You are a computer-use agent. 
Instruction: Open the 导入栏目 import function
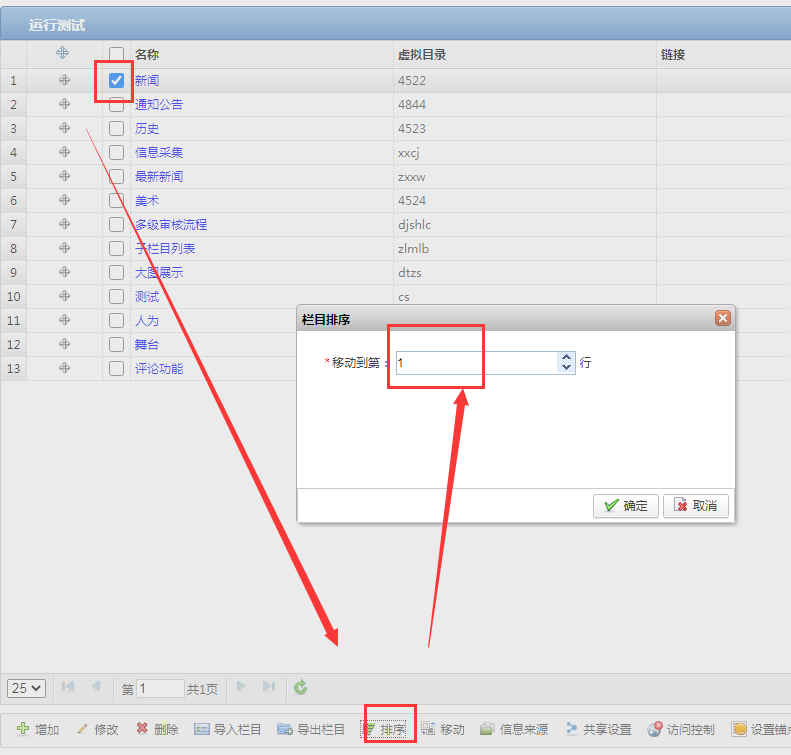228,730
